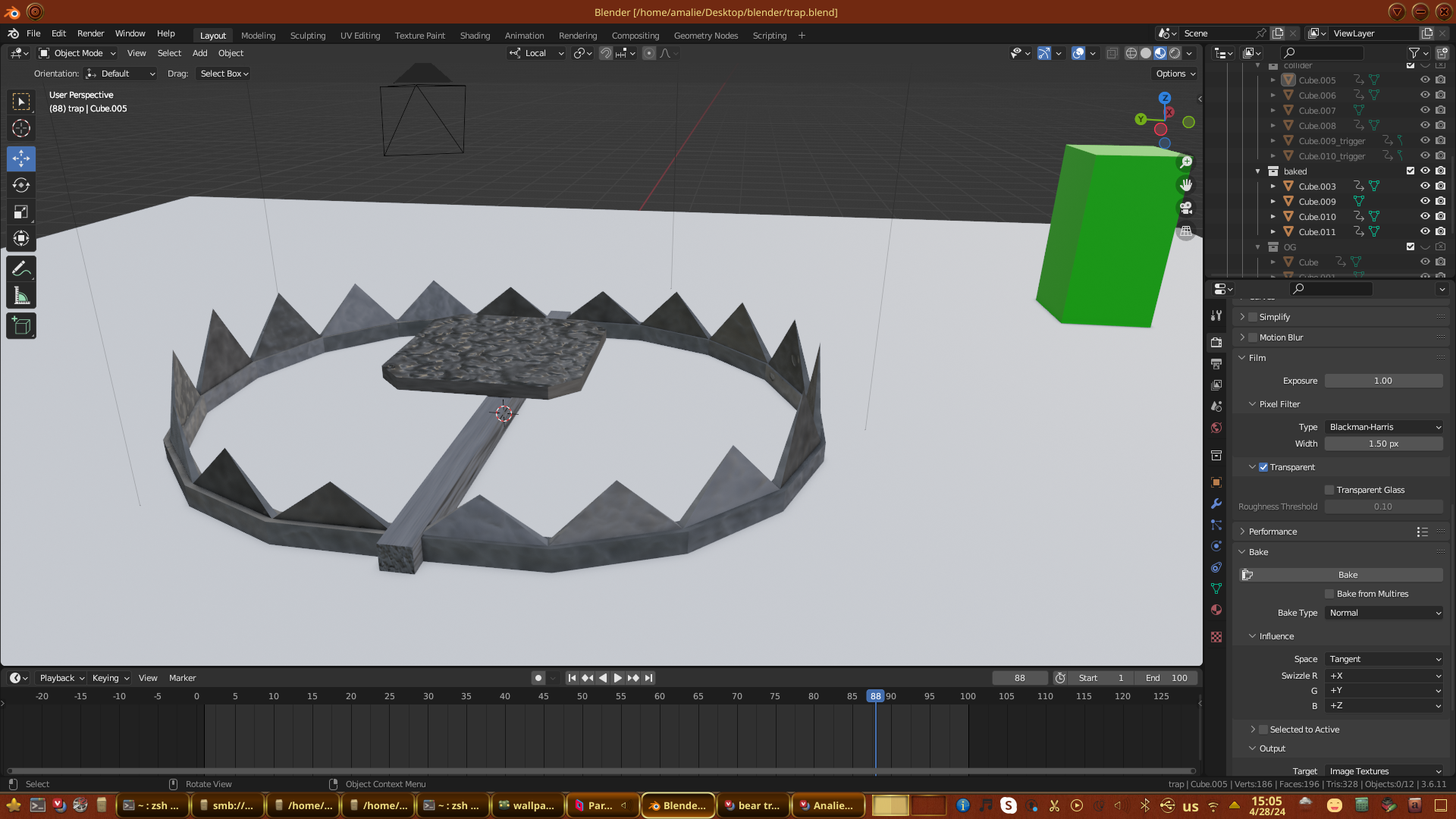Open the Bake Type dropdown
The height and width of the screenshot is (819, 1456).
pyautogui.click(x=1384, y=613)
